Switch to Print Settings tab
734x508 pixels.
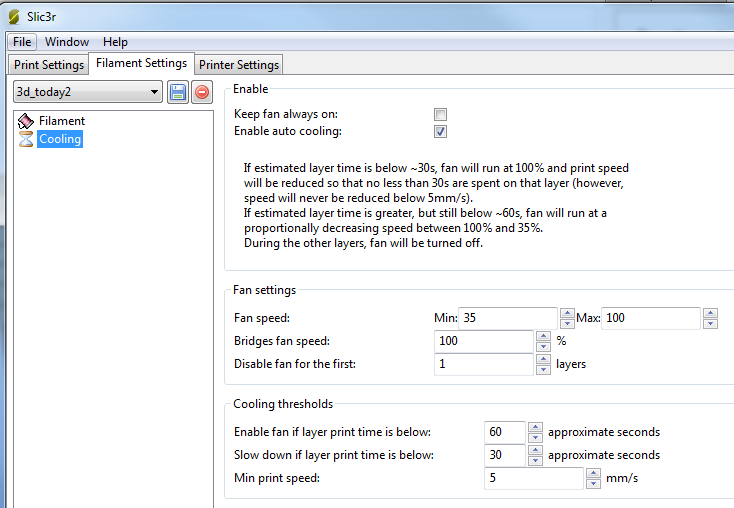pos(49,65)
